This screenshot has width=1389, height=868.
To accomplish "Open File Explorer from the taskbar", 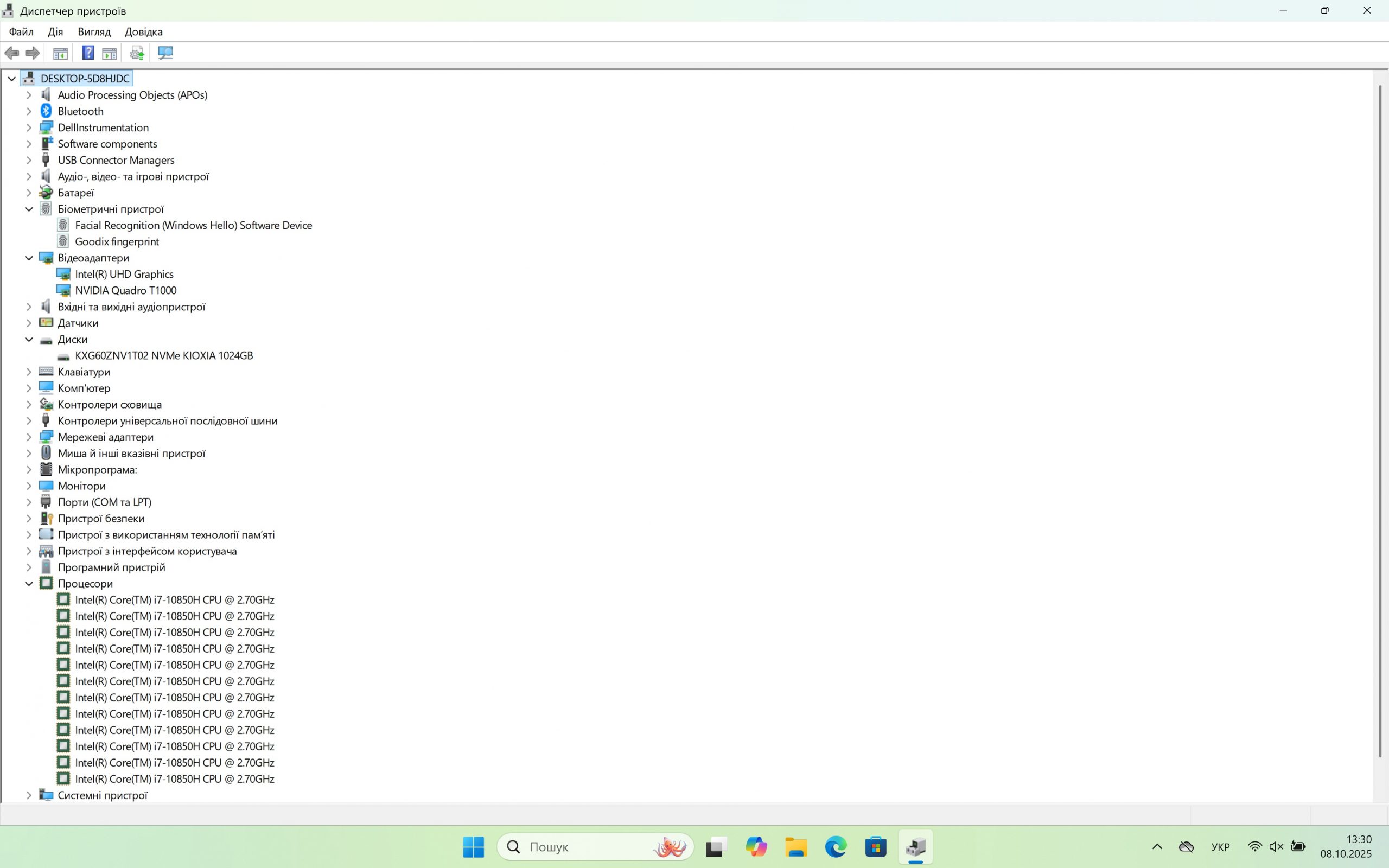I will pyautogui.click(x=795, y=847).
